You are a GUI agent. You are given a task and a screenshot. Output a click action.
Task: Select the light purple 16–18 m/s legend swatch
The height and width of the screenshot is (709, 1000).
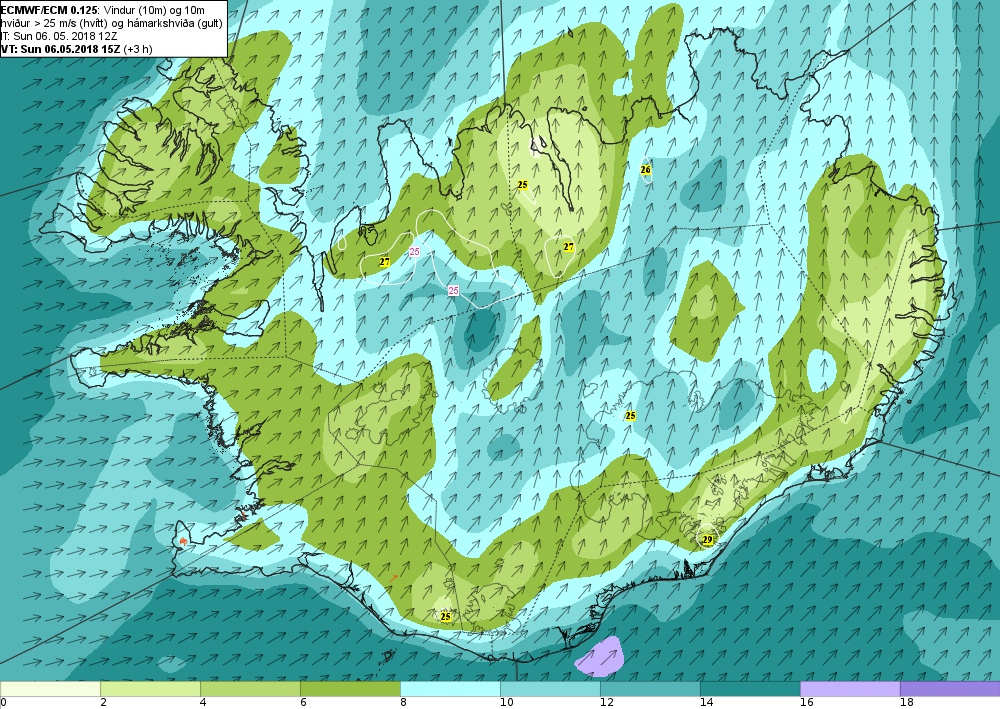850,689
